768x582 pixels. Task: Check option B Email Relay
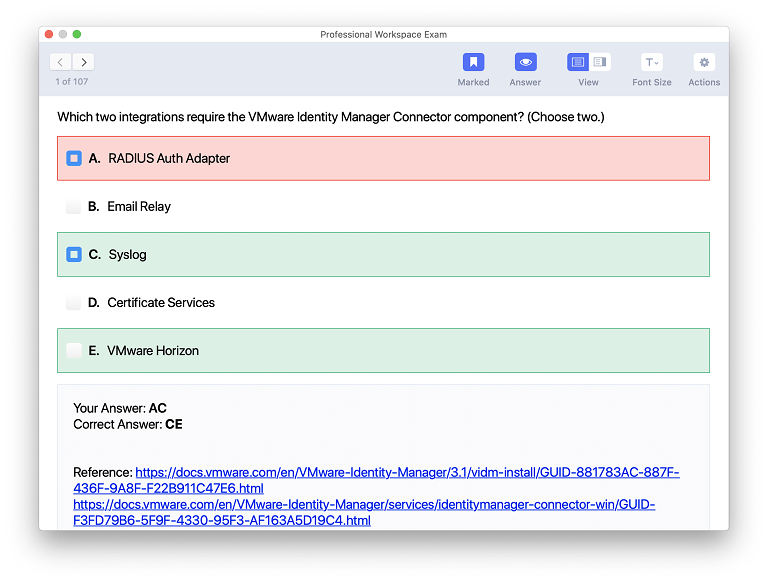tap(73, 206)
